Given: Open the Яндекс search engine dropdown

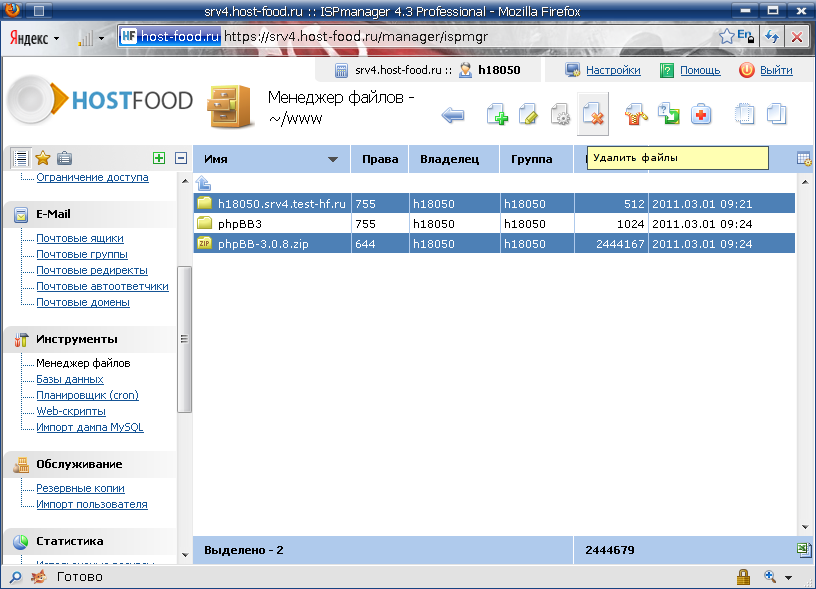Looking at the screenshot, I should coord(35,37).
